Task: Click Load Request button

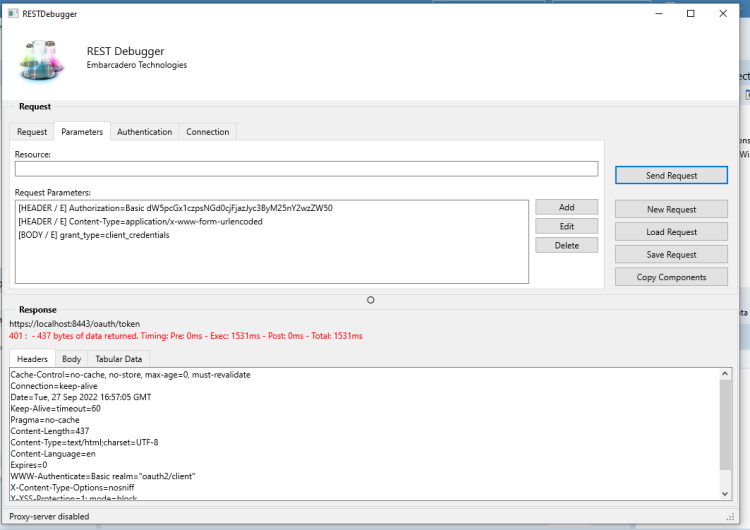Action: (671, 232)
